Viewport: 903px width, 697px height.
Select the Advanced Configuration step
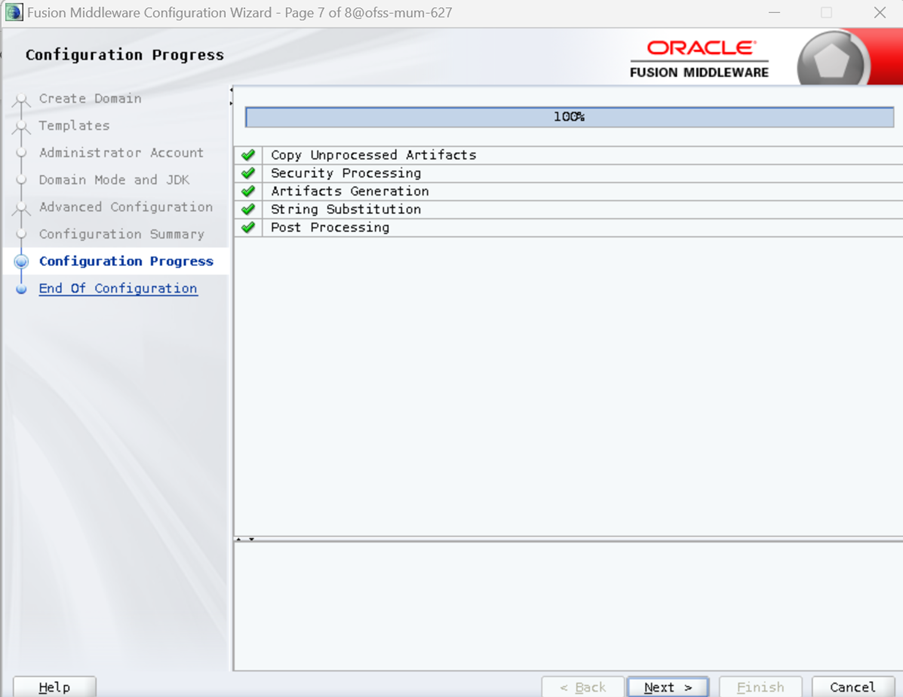[x=126, y=207]
